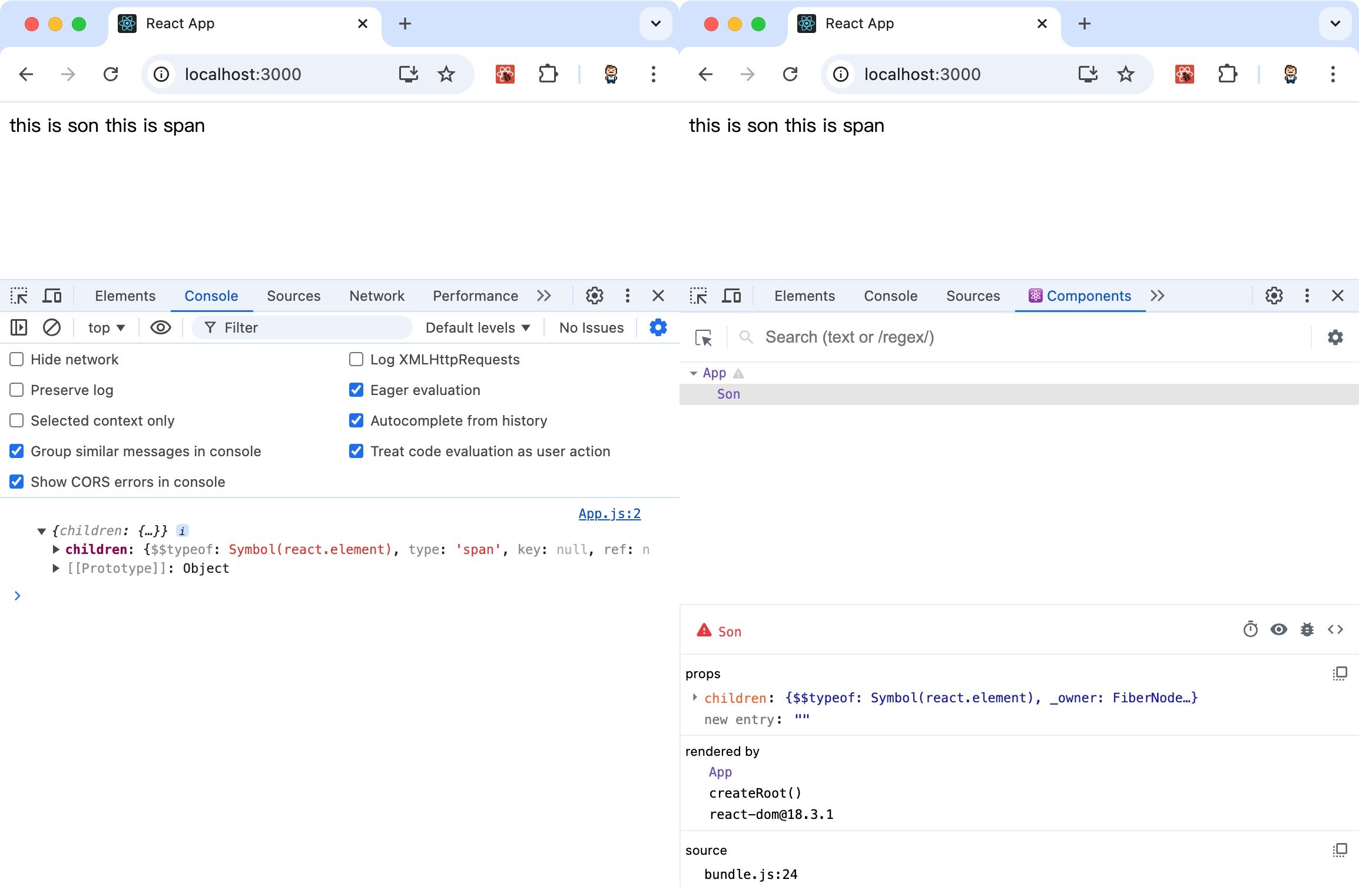Collapse the App component tree node
The image size is (1359, 896).
coord(693,373)
